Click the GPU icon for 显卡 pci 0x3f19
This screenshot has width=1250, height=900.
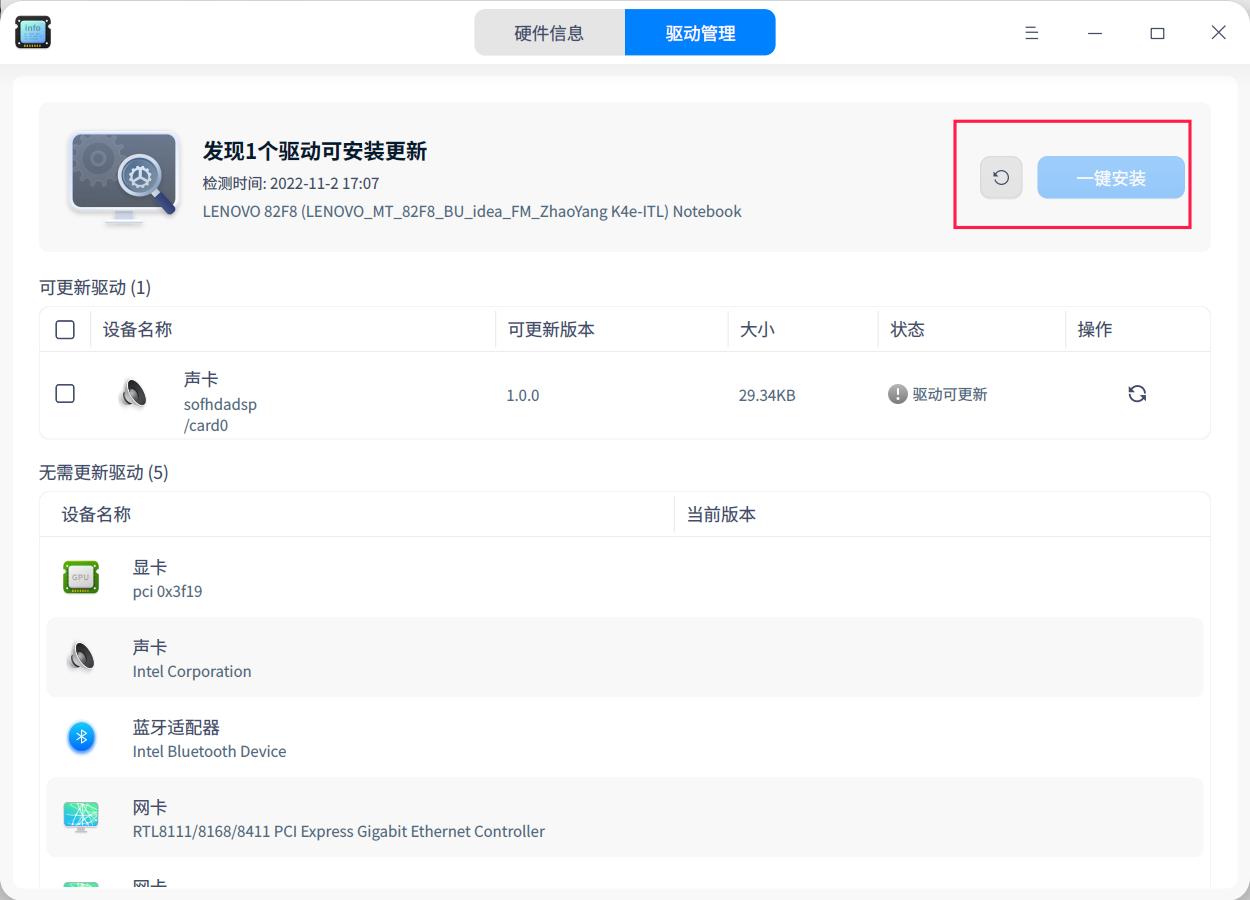coord(81,577)
